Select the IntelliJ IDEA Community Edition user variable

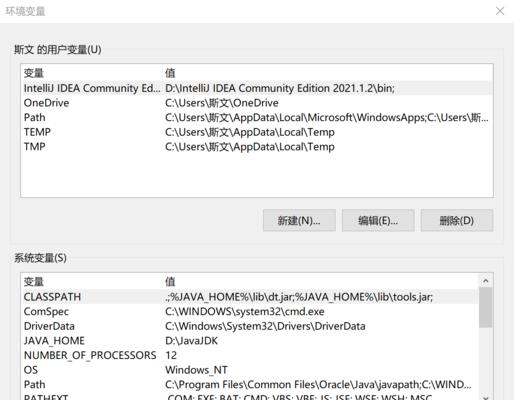tap(257, 88)
